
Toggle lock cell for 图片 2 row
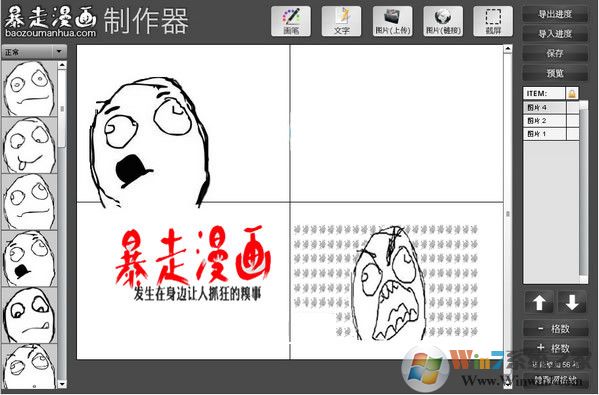tap(573, 121)
